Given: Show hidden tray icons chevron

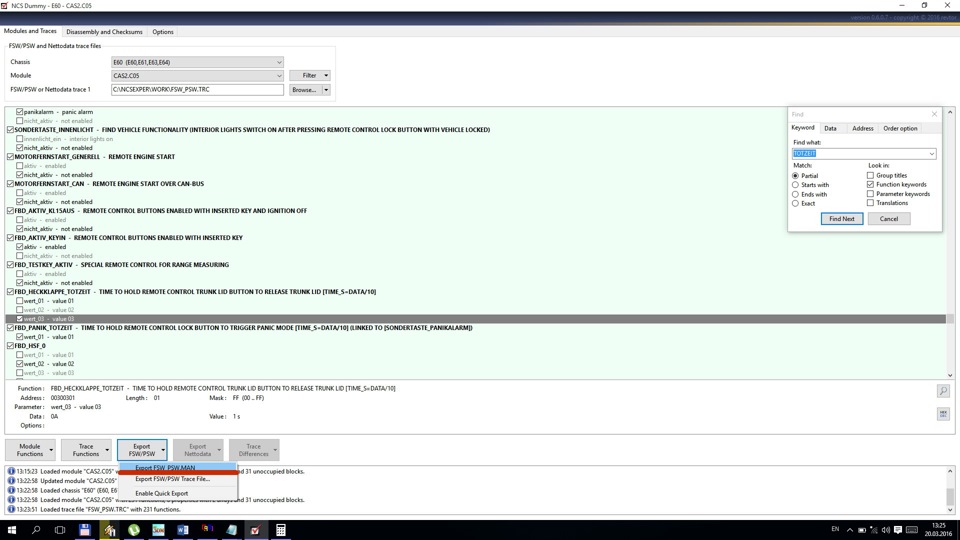Looking at the screenshot, I should (850, 530).
